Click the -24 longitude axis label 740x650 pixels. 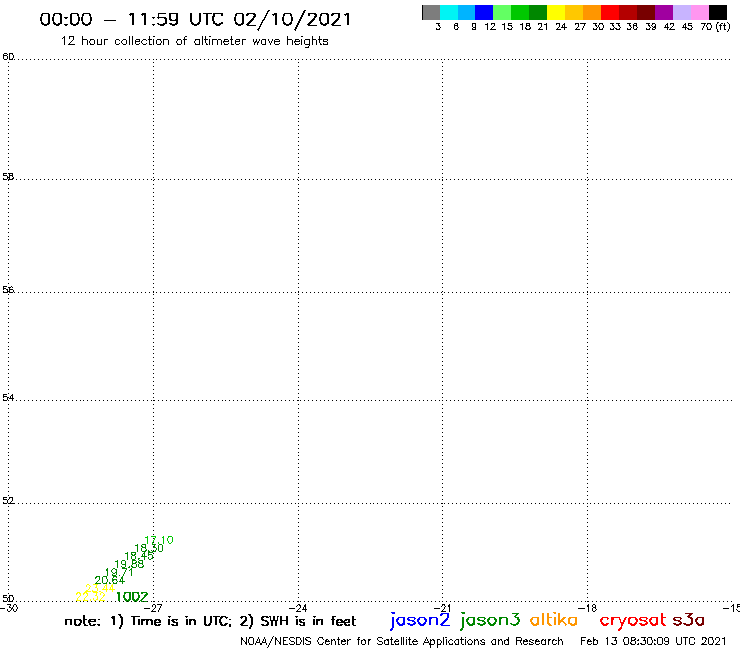coord(298,608)
